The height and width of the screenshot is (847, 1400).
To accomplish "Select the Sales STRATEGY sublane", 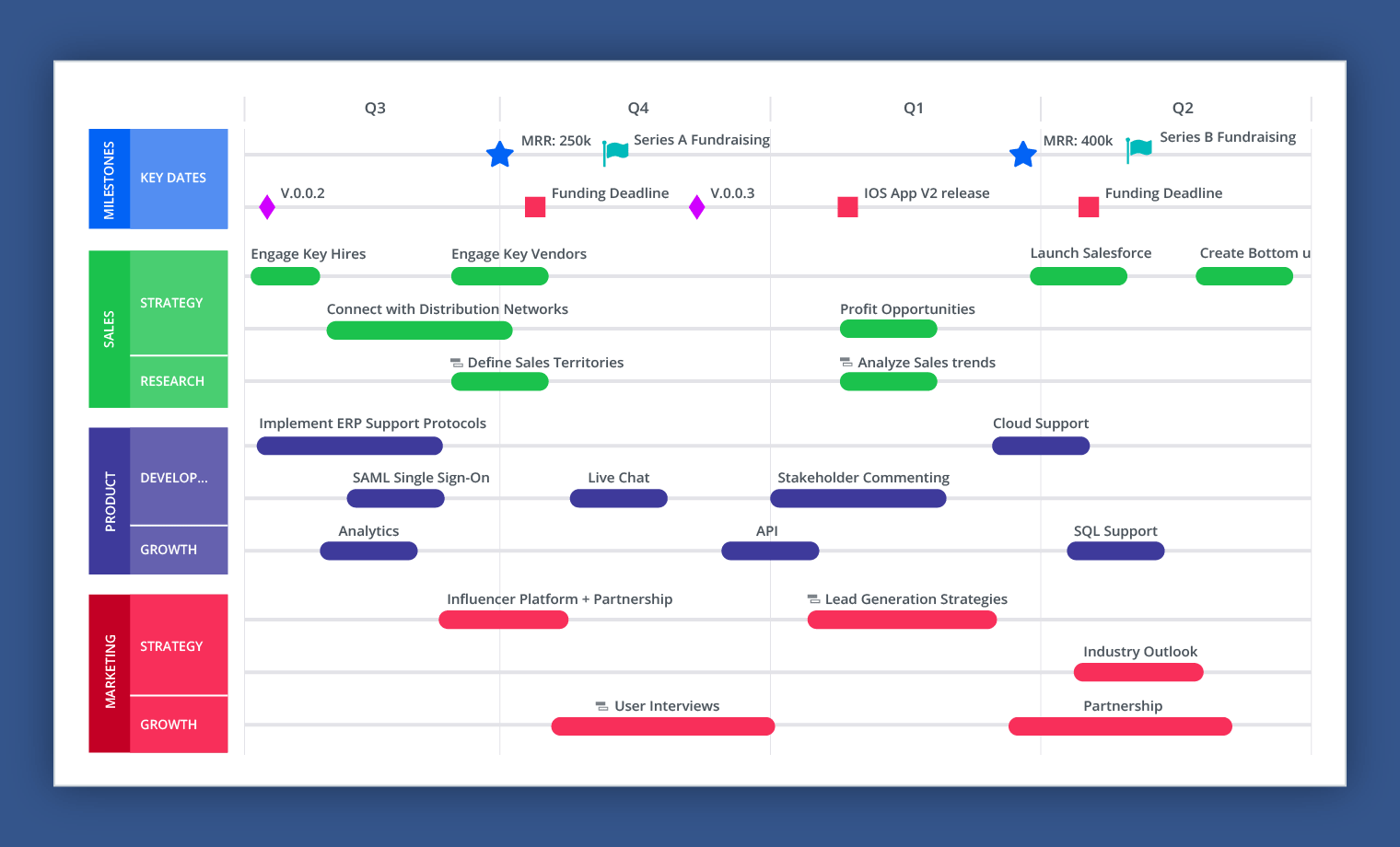I will coord(179,303).
